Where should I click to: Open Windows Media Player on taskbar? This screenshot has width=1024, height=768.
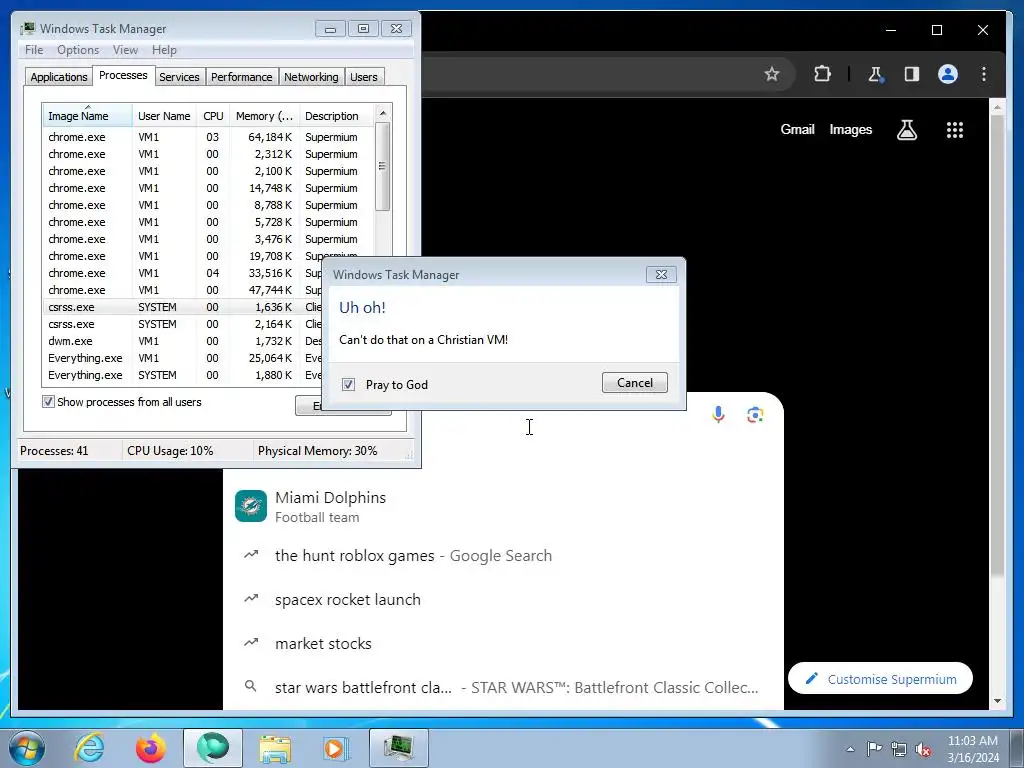tap(336, 748)
